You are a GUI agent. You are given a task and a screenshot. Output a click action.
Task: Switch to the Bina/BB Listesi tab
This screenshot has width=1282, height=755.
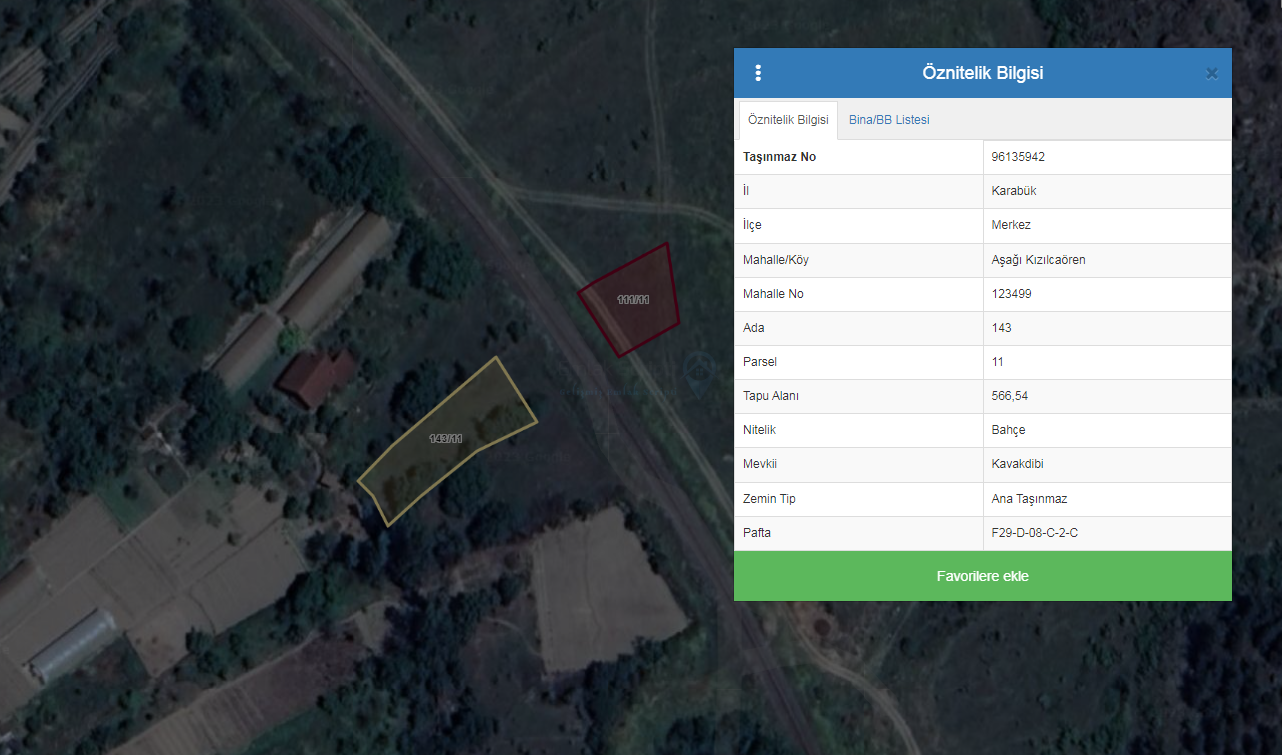pos(889,120)
